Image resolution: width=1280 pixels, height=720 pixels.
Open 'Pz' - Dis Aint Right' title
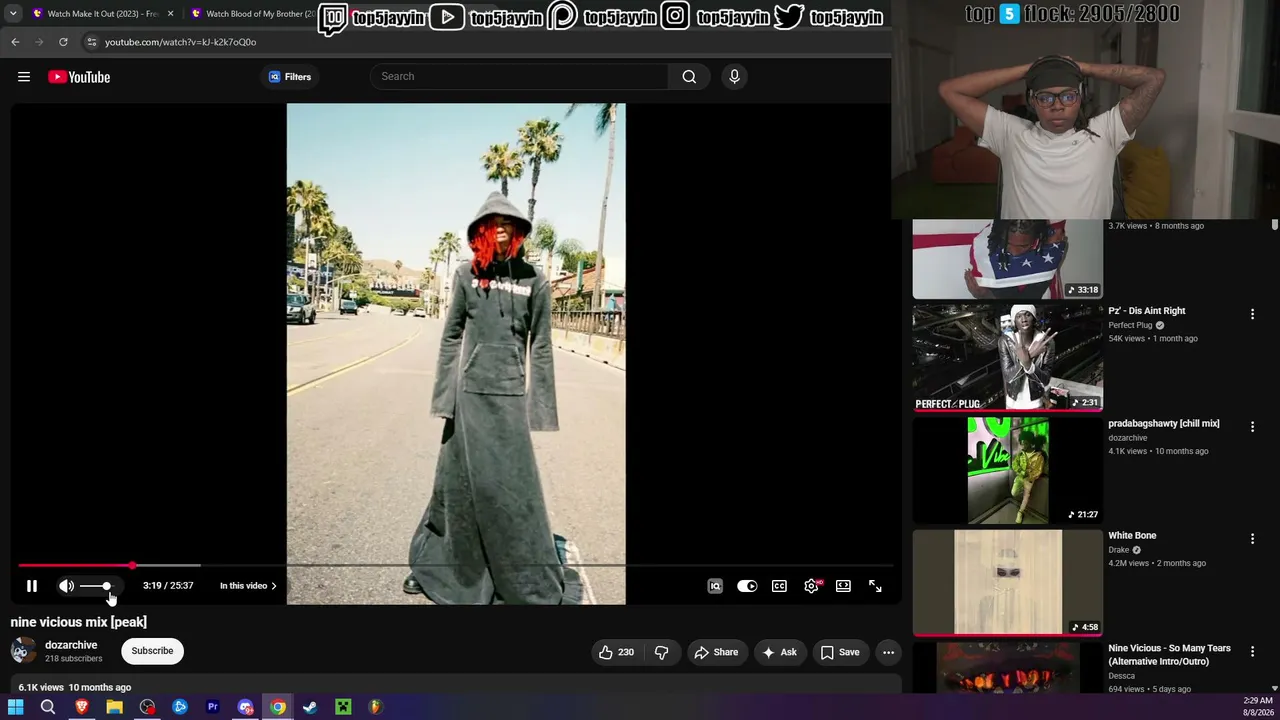1147,311
